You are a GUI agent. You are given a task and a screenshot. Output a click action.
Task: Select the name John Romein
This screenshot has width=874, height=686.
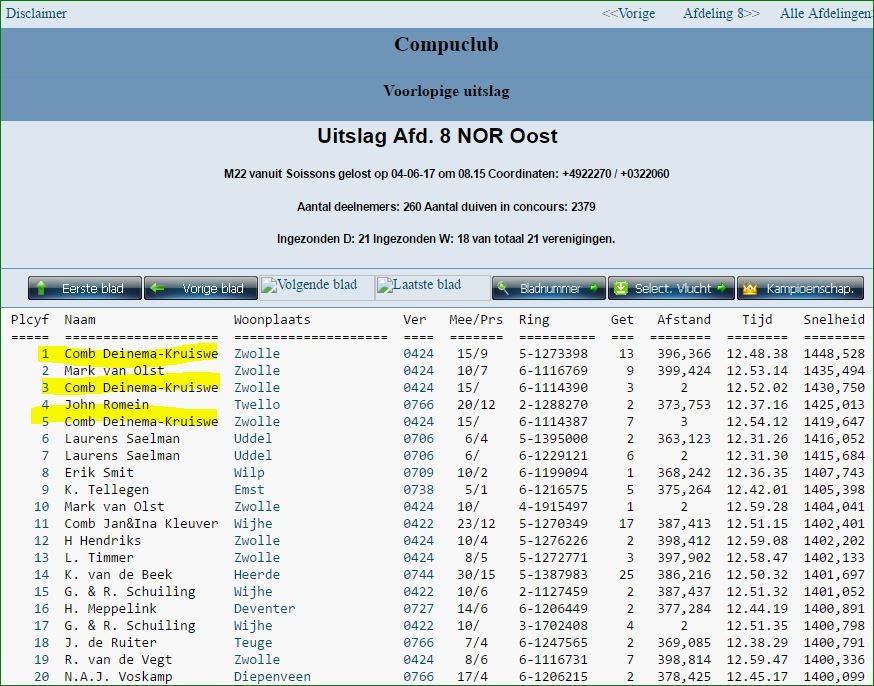(106, 405)
